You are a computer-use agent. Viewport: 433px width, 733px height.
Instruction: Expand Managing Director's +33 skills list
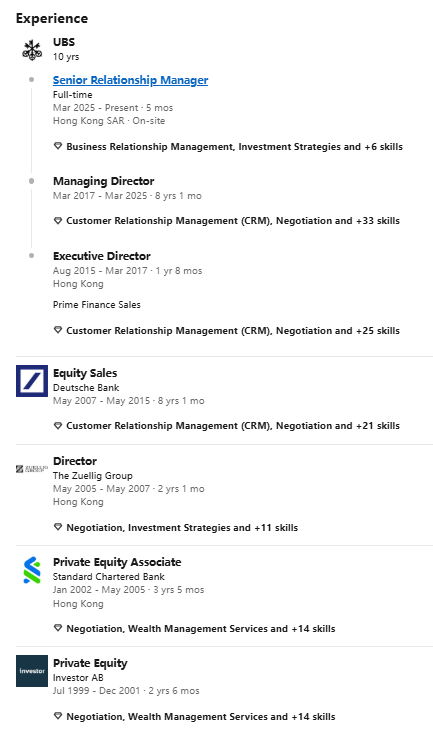(233, 221)
